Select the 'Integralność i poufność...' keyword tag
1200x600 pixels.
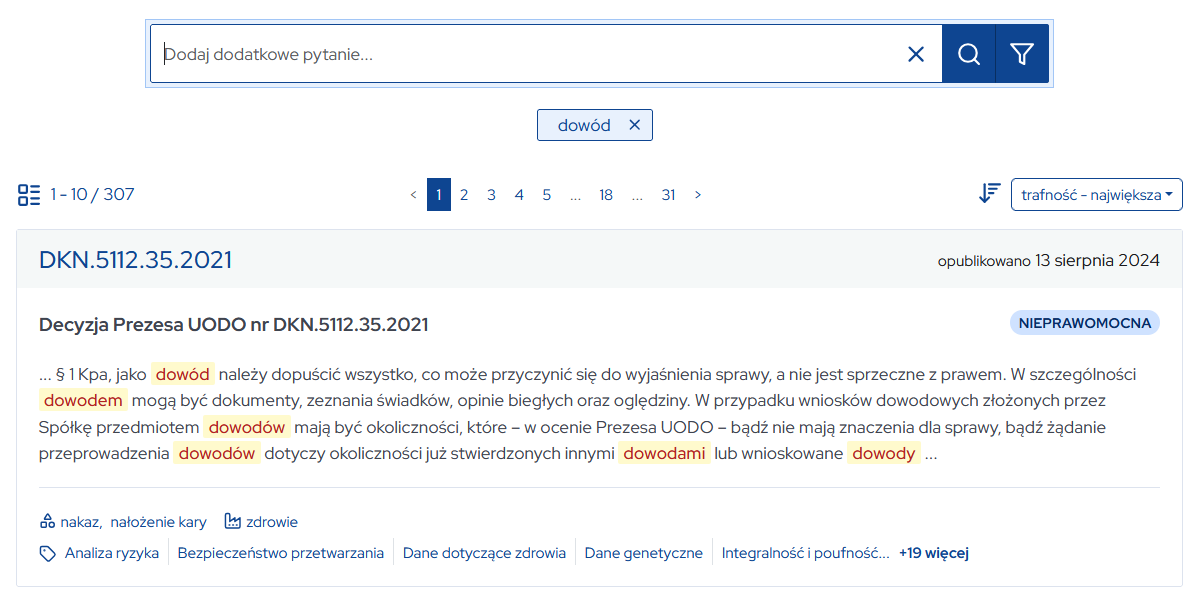(x=805, y=553)
